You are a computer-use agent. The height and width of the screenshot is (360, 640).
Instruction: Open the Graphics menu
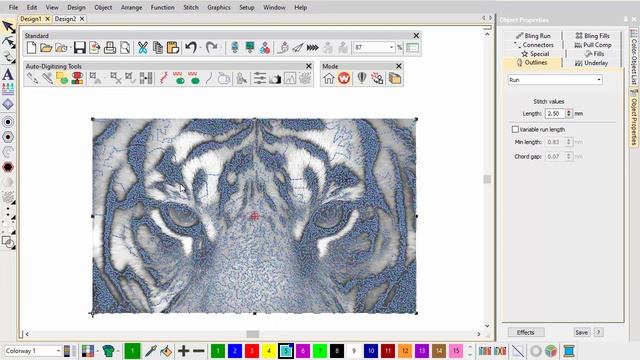click(219, 7)
